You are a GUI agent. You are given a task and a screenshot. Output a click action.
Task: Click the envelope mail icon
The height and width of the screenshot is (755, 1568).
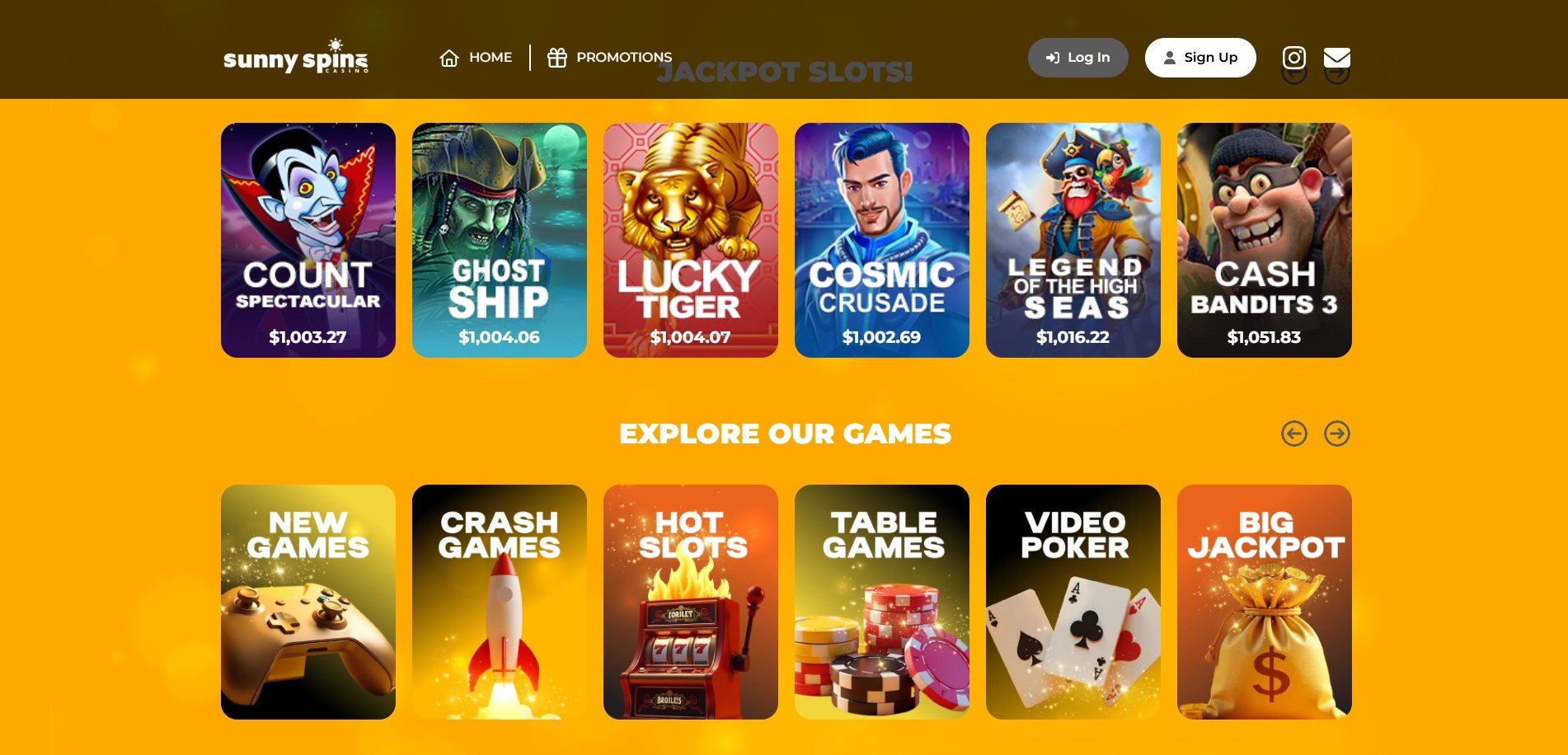coord(1336,58)
